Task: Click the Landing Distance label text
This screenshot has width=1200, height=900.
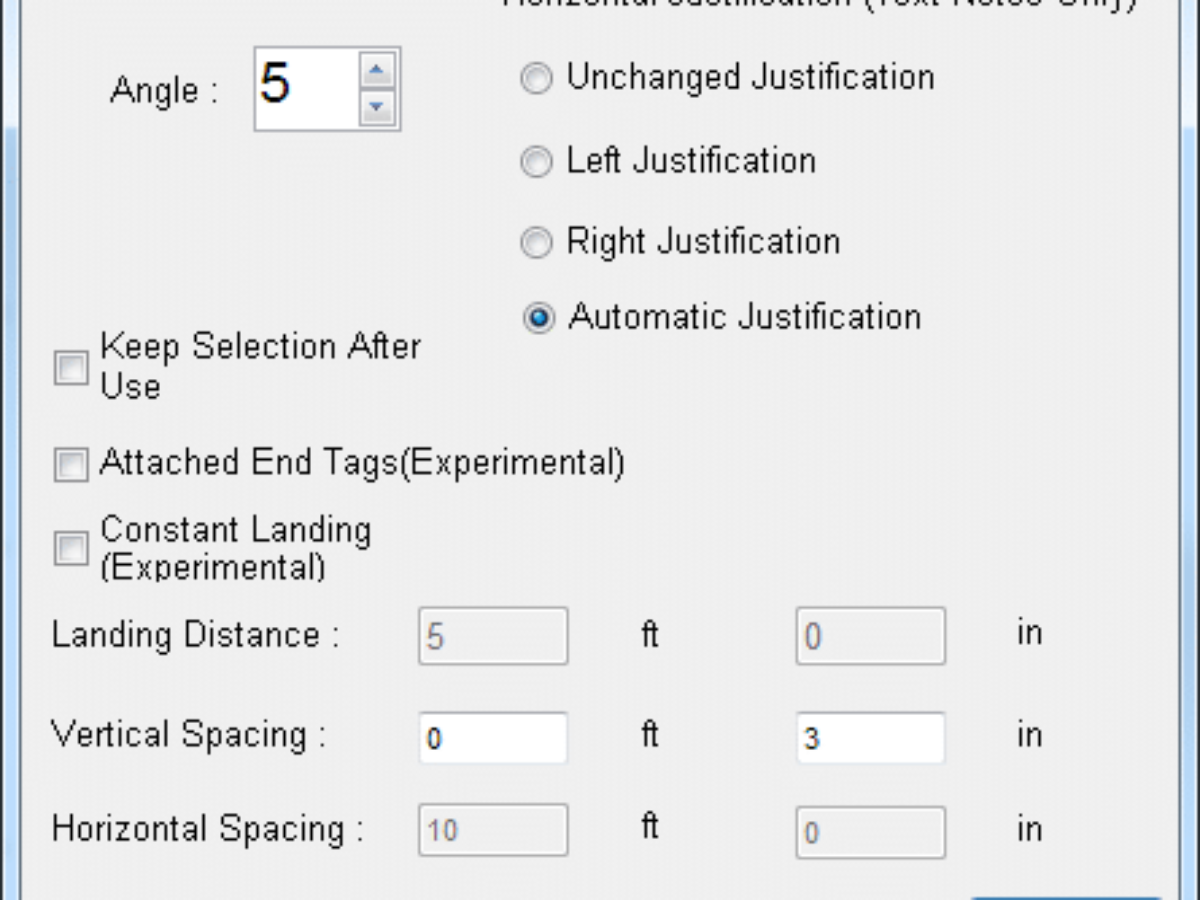Action: pos(195,636)
